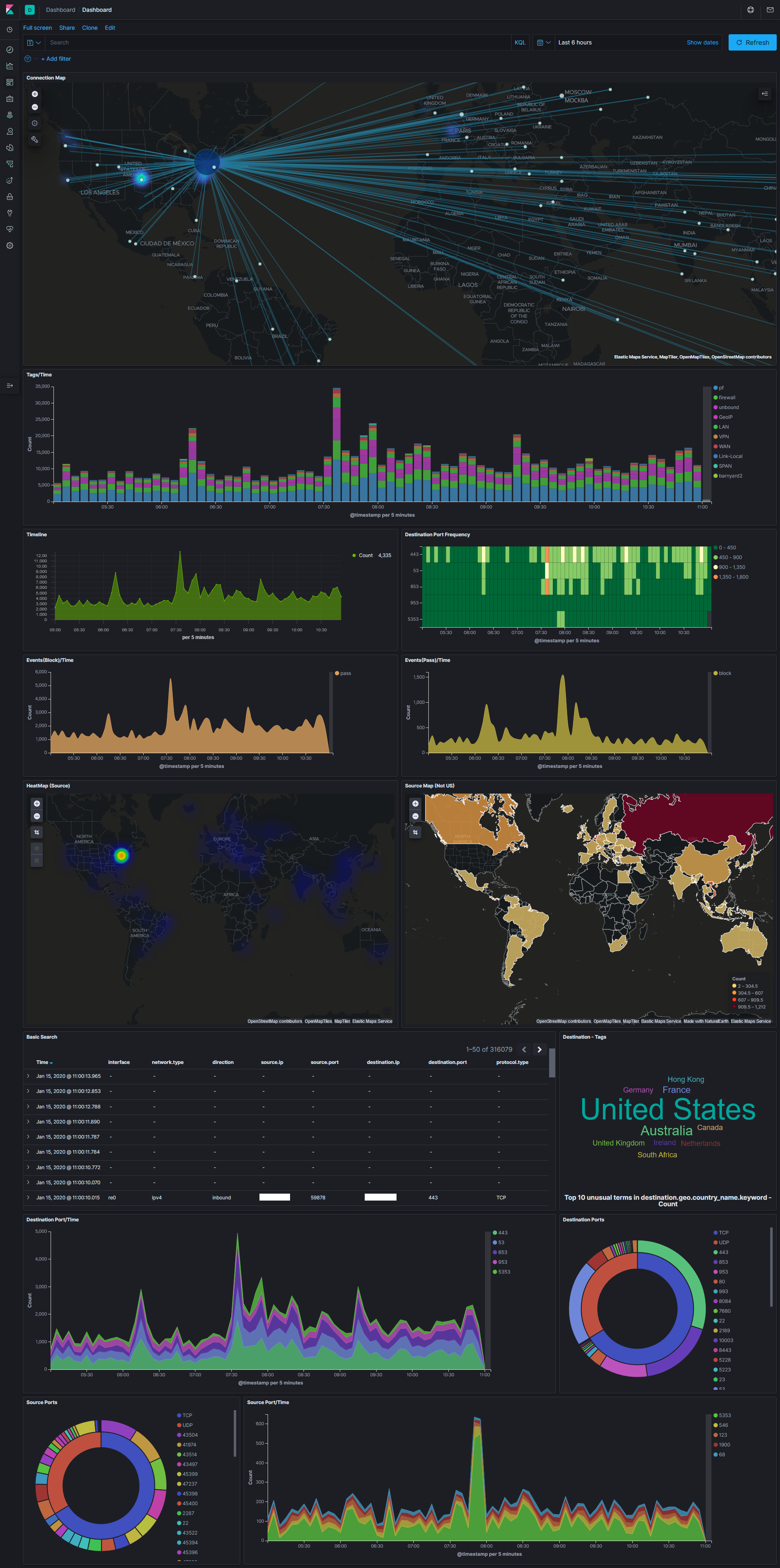Zoom in on Source Map (Not US)
780x1568 pixels.
point(415,803)
